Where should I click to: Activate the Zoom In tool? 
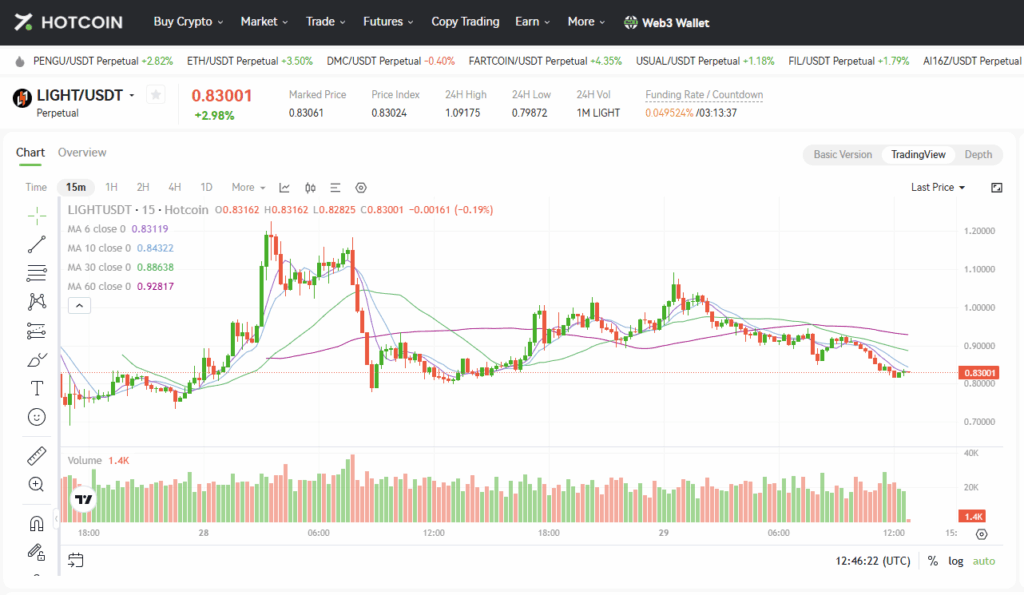point(37,485)
